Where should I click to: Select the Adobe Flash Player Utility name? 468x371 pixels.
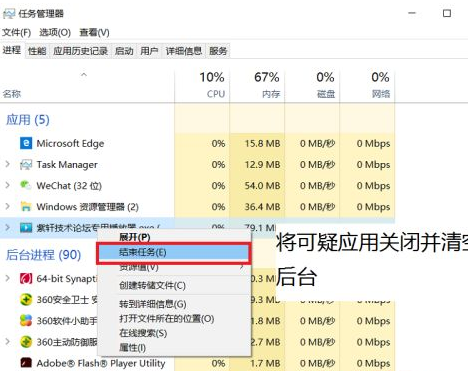tap(101, 363)
